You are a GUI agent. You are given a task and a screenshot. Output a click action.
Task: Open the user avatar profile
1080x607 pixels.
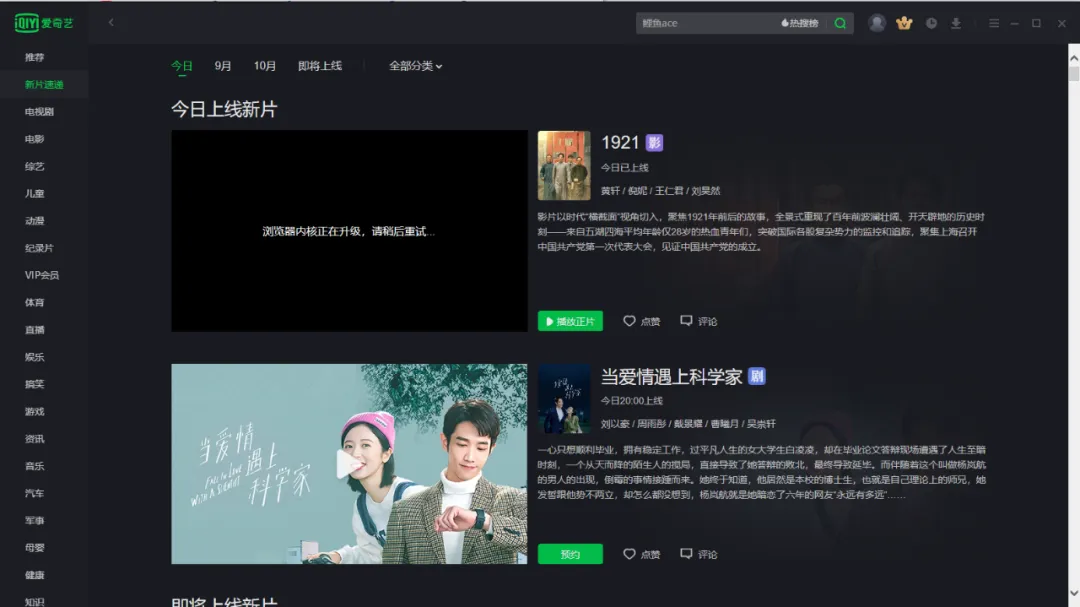[x=877, y=23]
